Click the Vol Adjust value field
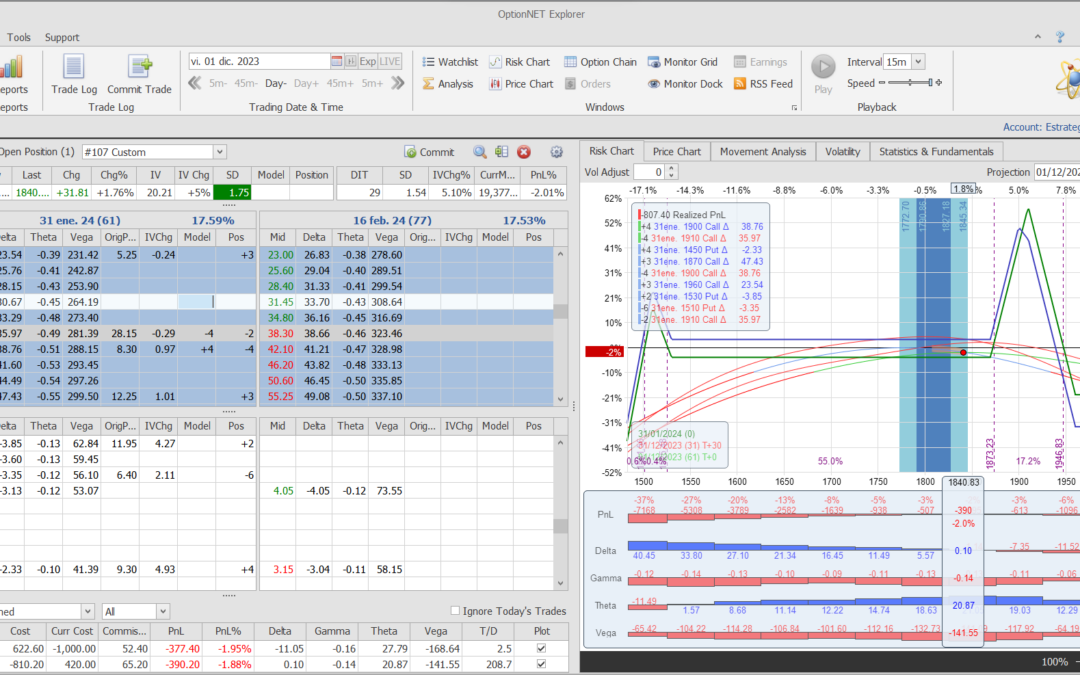This screenshot has width=1080, height=675. [x=650, y=172]
